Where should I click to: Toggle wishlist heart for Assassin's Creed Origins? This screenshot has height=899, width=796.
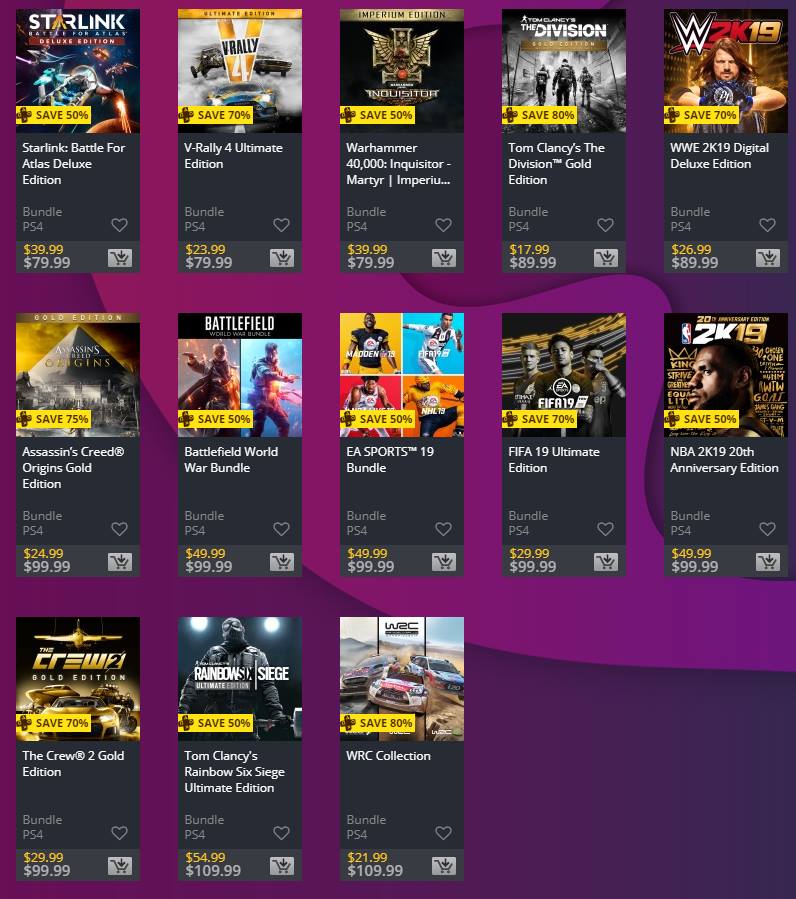coord(119,529)
